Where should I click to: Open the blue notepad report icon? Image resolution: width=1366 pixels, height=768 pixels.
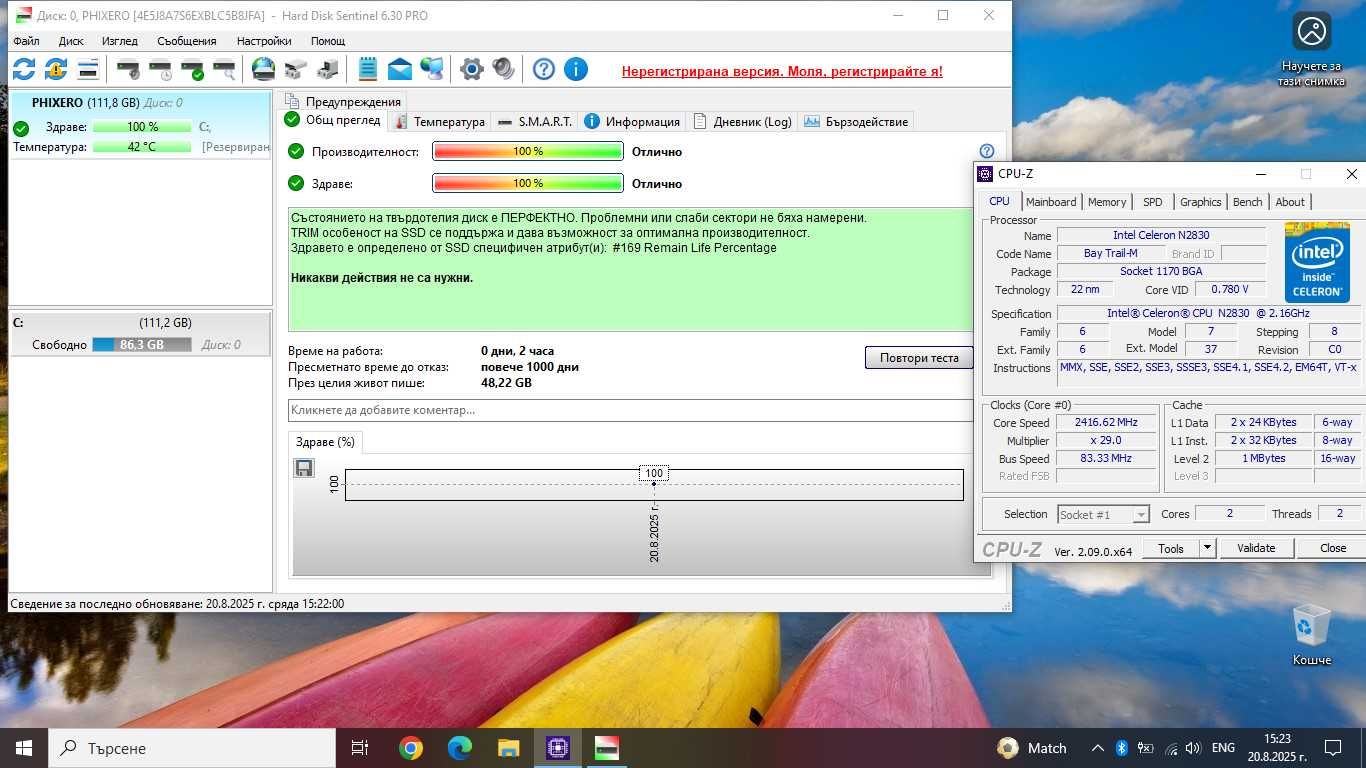click(368, 69)
